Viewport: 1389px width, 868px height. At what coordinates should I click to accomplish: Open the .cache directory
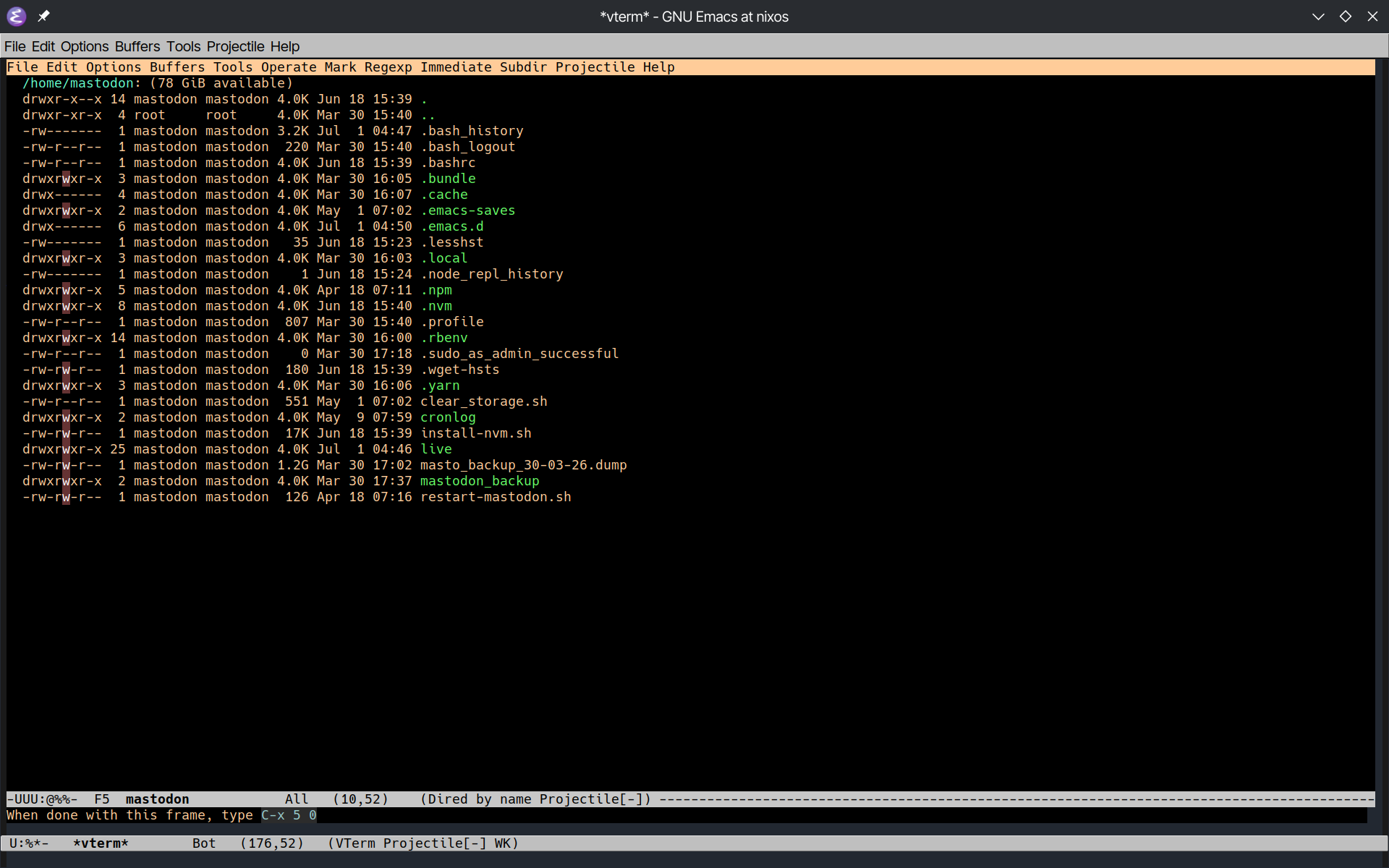[x=444, y=195]
